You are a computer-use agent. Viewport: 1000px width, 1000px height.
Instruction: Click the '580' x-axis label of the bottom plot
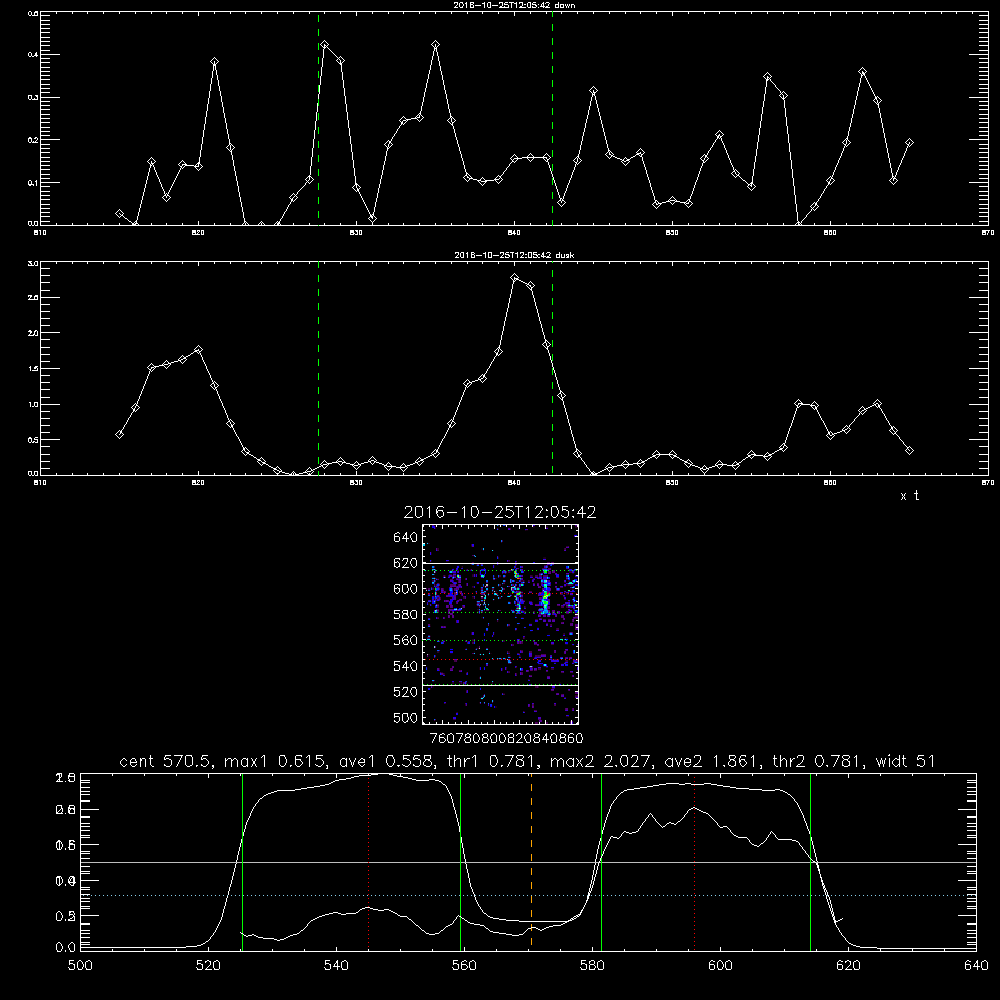click(592, 966)
